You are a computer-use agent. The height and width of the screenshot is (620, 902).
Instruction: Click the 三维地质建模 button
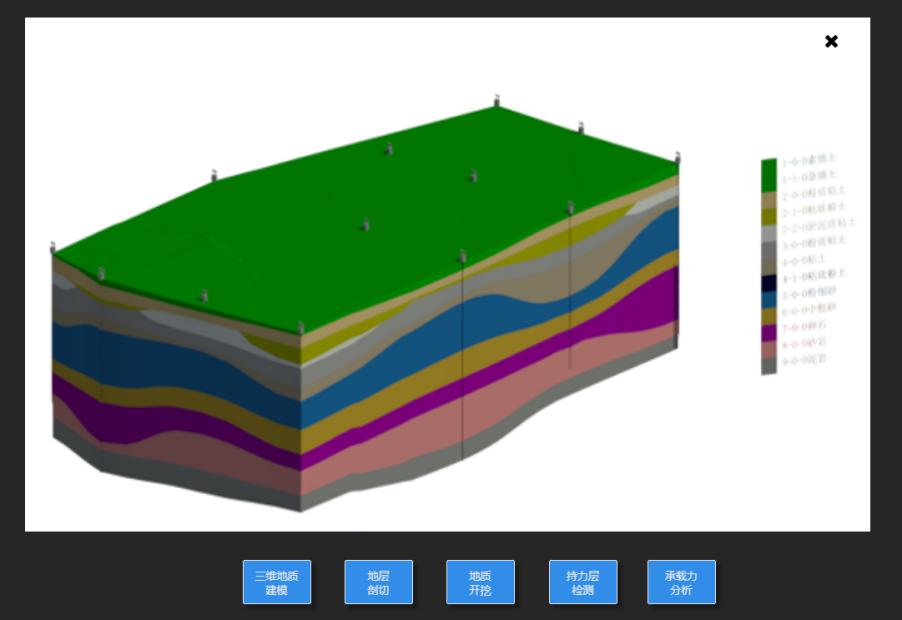point(277,582)
